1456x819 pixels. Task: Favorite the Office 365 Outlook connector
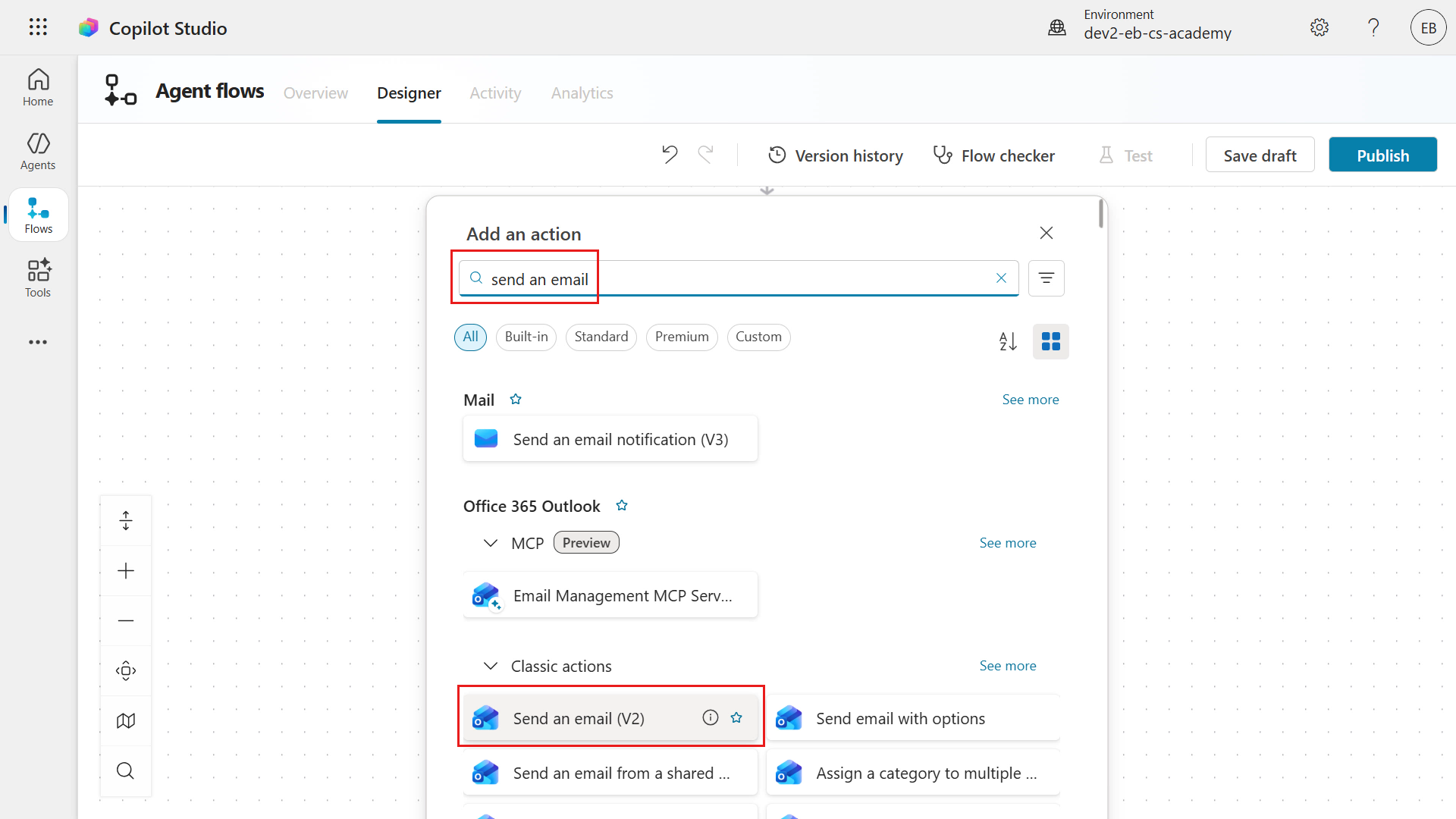coord(621,505)
